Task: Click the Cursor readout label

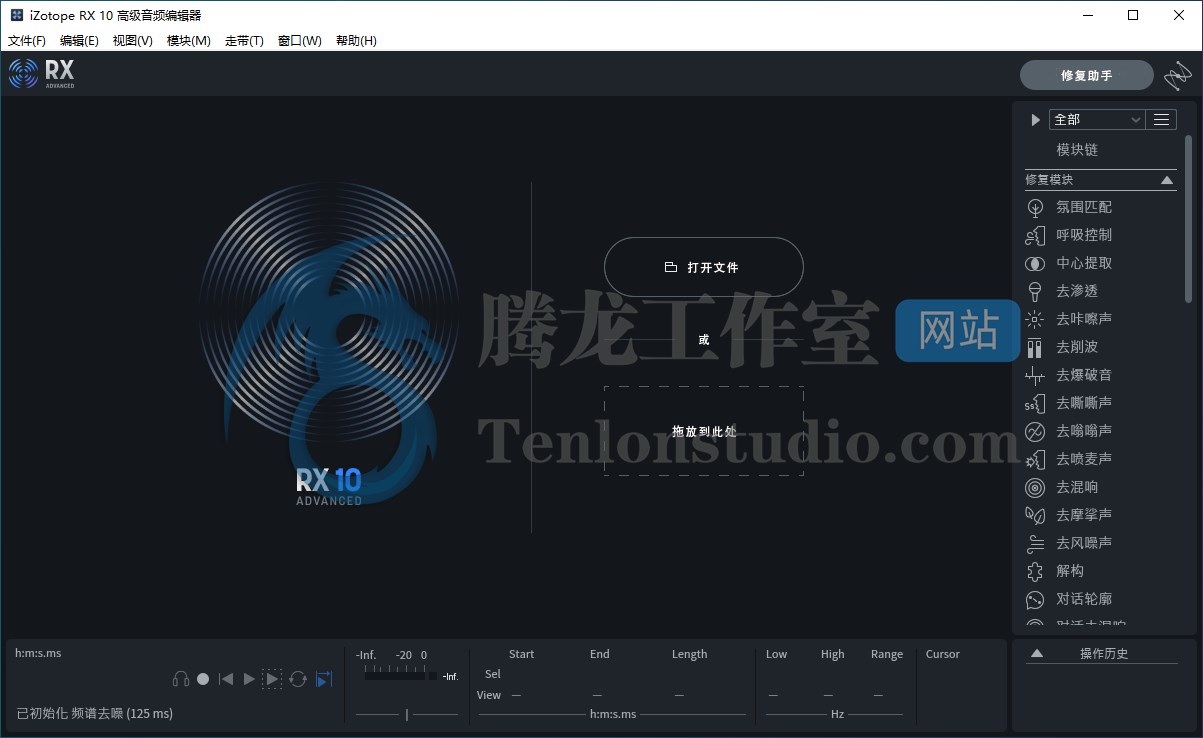Action: (943, 654)
